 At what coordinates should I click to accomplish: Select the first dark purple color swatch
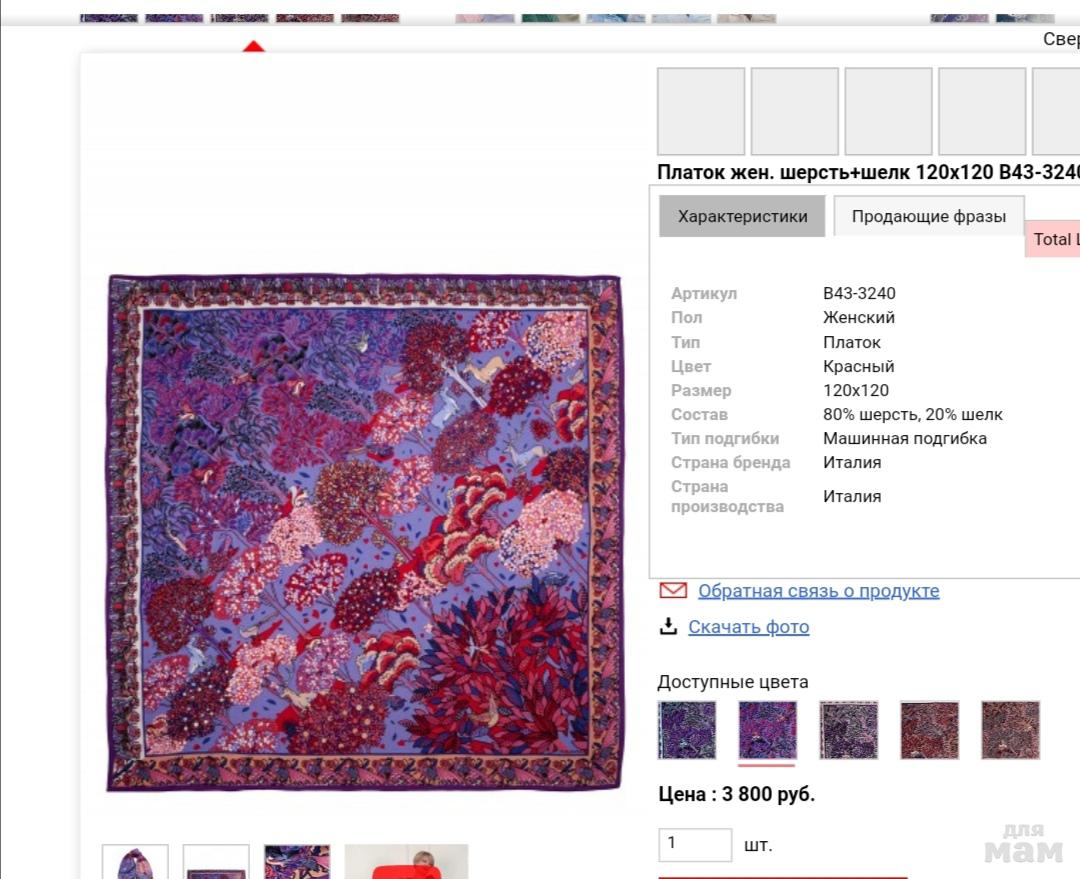click(687, 730)
